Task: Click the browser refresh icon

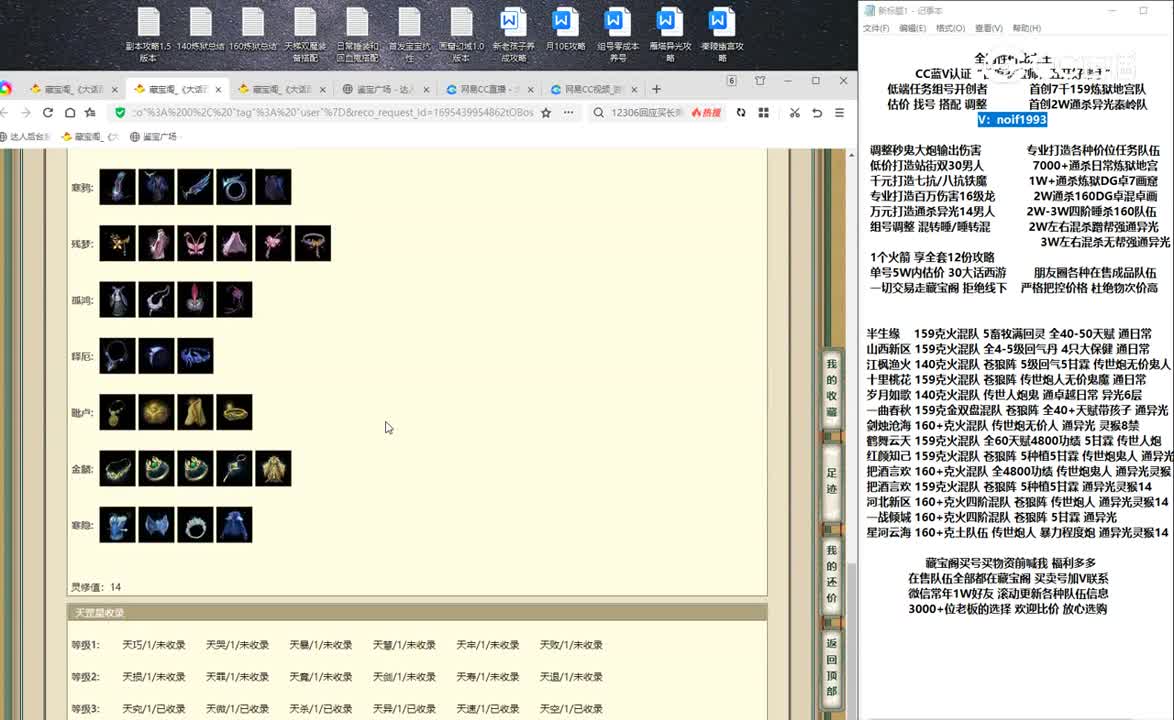Action: pyautogui.click(x=48, y=112)
